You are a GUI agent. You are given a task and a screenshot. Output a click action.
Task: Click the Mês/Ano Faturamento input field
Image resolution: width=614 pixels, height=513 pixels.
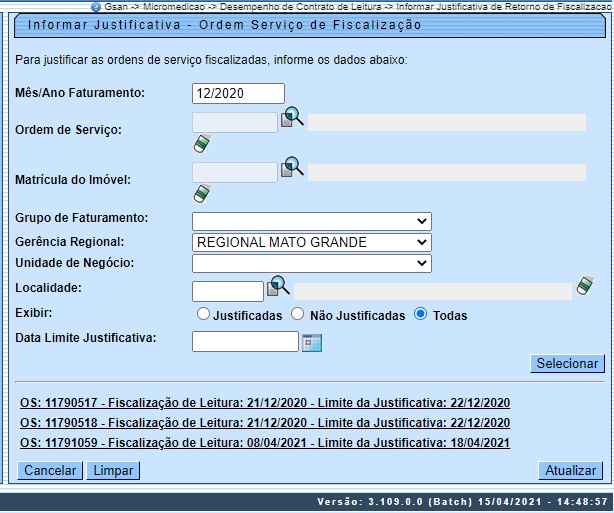238,93
